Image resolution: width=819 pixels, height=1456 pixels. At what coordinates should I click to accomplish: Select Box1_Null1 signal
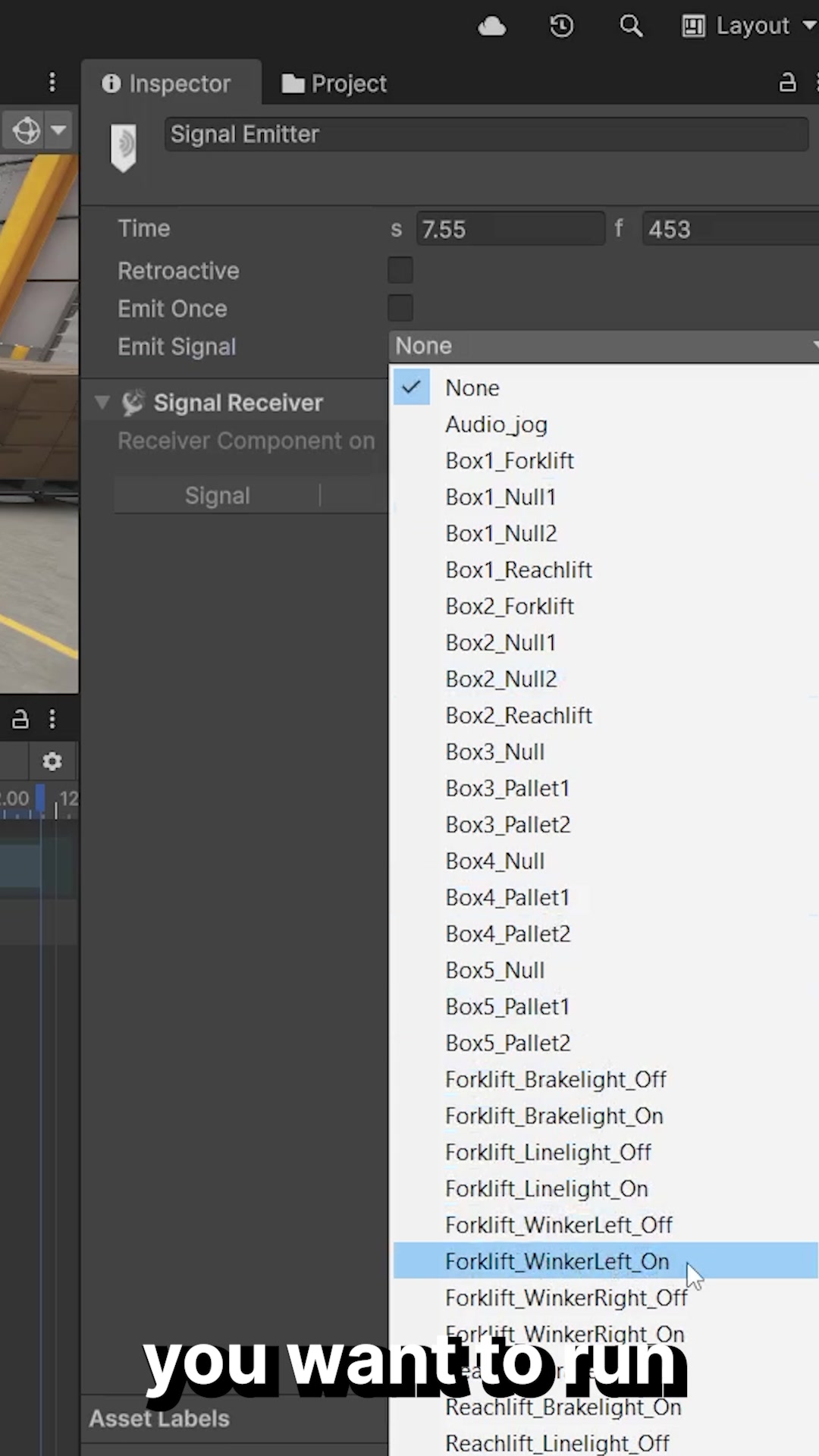tap(605, 497)
